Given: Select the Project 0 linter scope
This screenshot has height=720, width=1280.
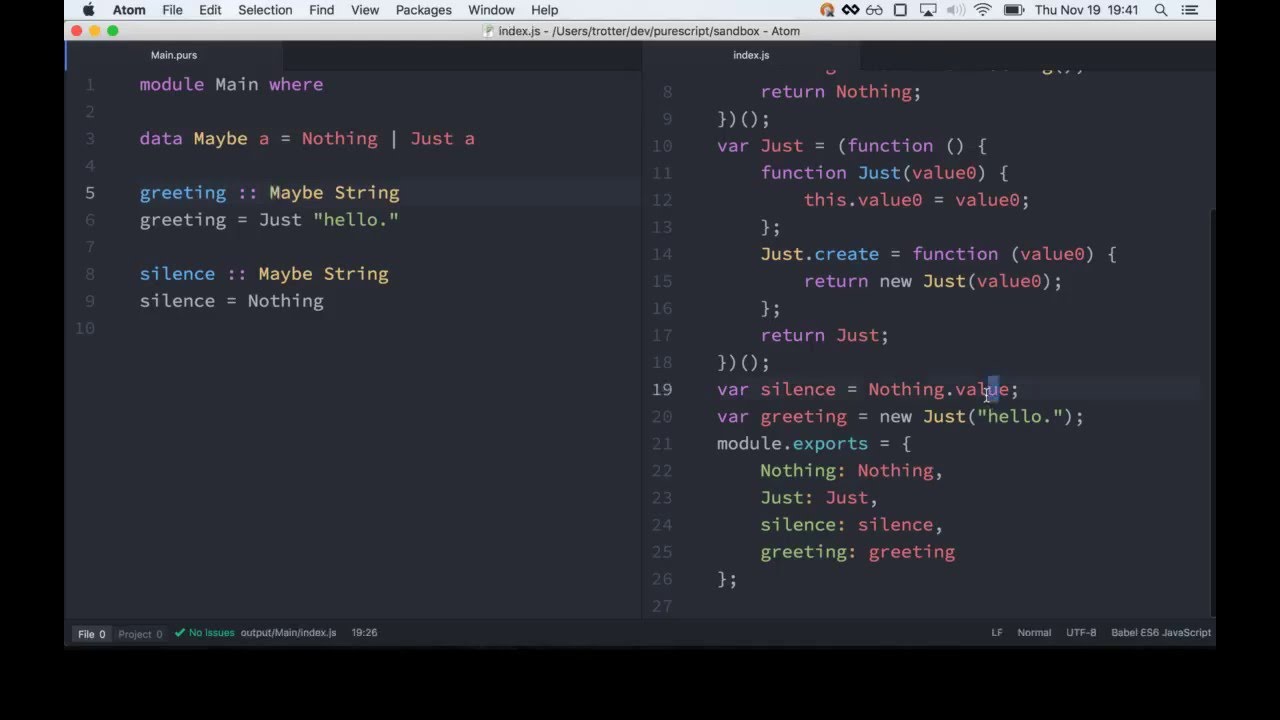Looking at the screenshot, I should coord(140,634).
